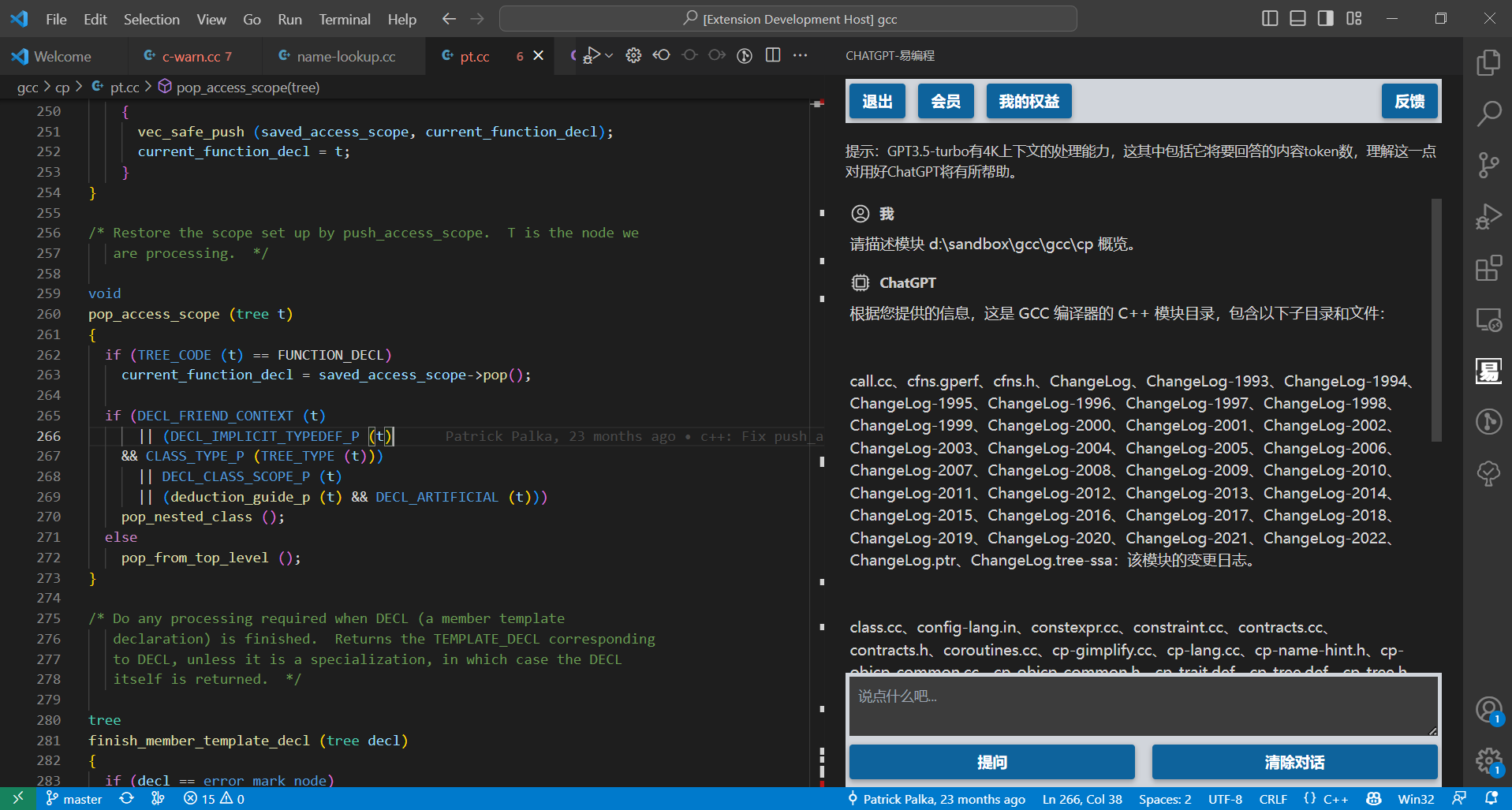Image resolution: width=1512 pixels, height=810 pixels.
Task: Click the Split Editor Right icon
Action: tap(773, 55)
